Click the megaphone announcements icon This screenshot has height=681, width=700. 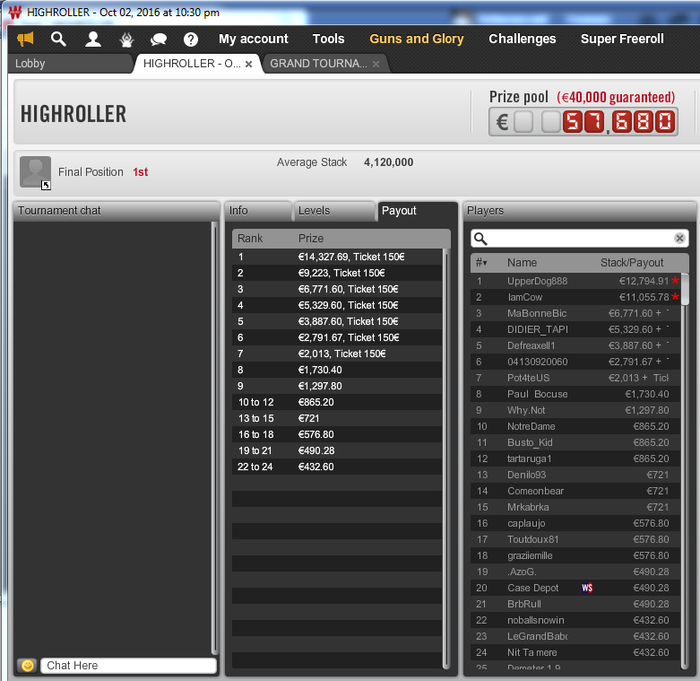click(x=25, y=39)
